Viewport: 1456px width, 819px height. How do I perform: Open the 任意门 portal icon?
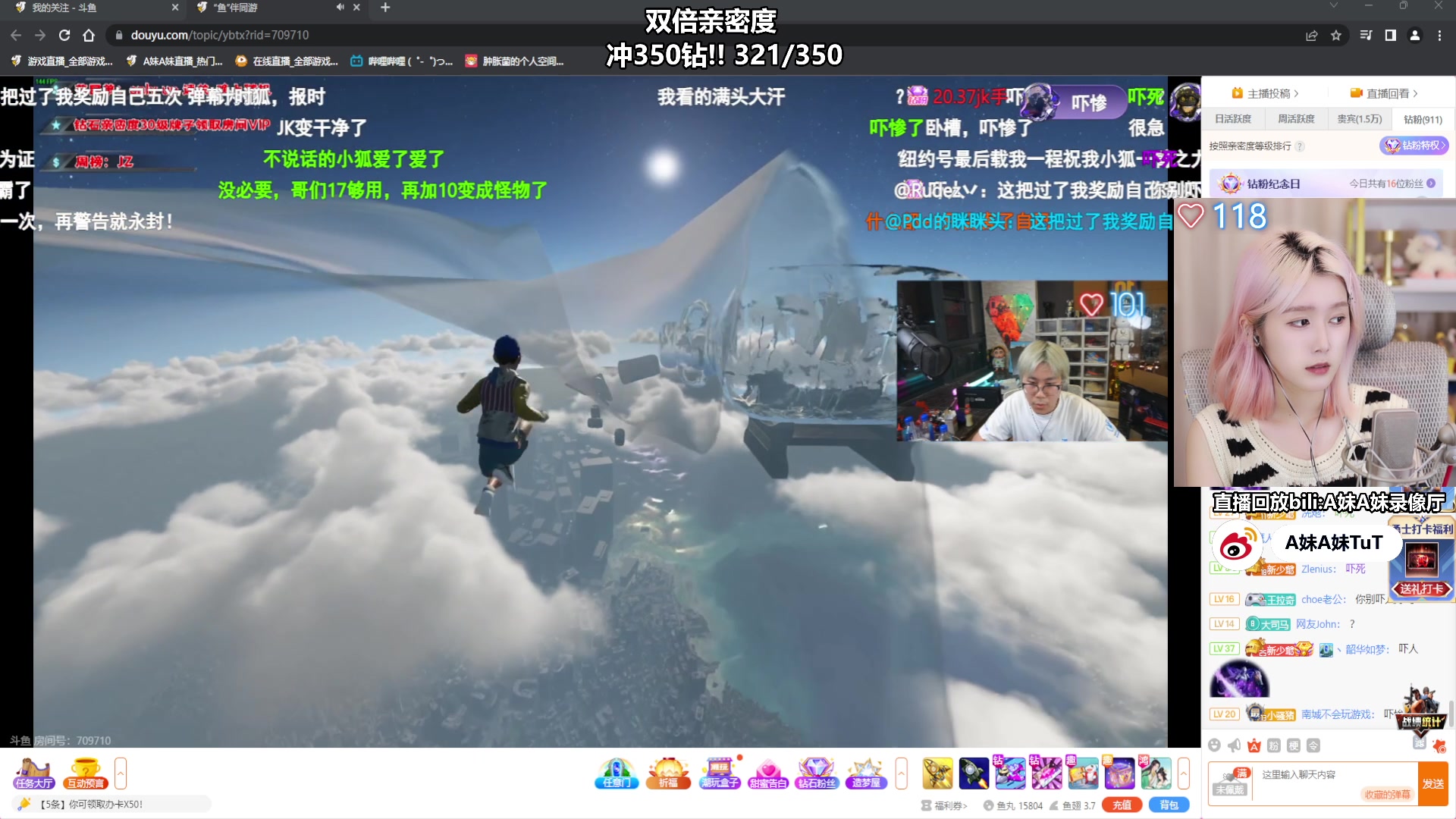[617, 773]
